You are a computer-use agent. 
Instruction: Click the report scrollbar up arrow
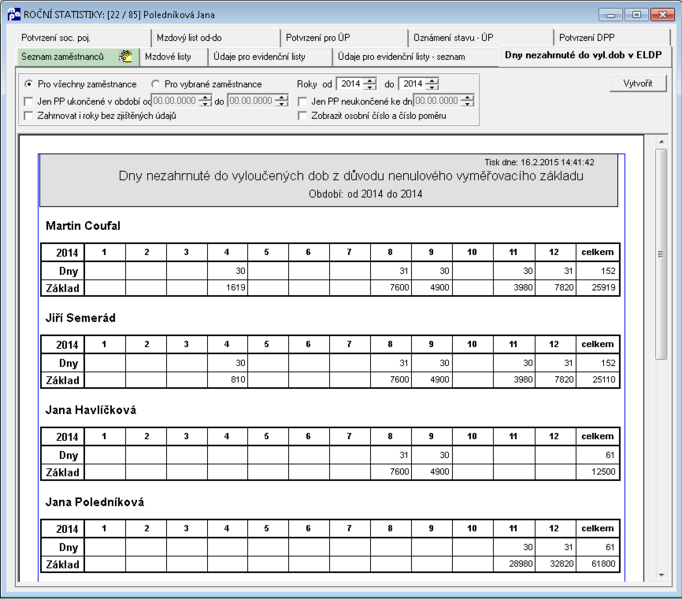661,142
